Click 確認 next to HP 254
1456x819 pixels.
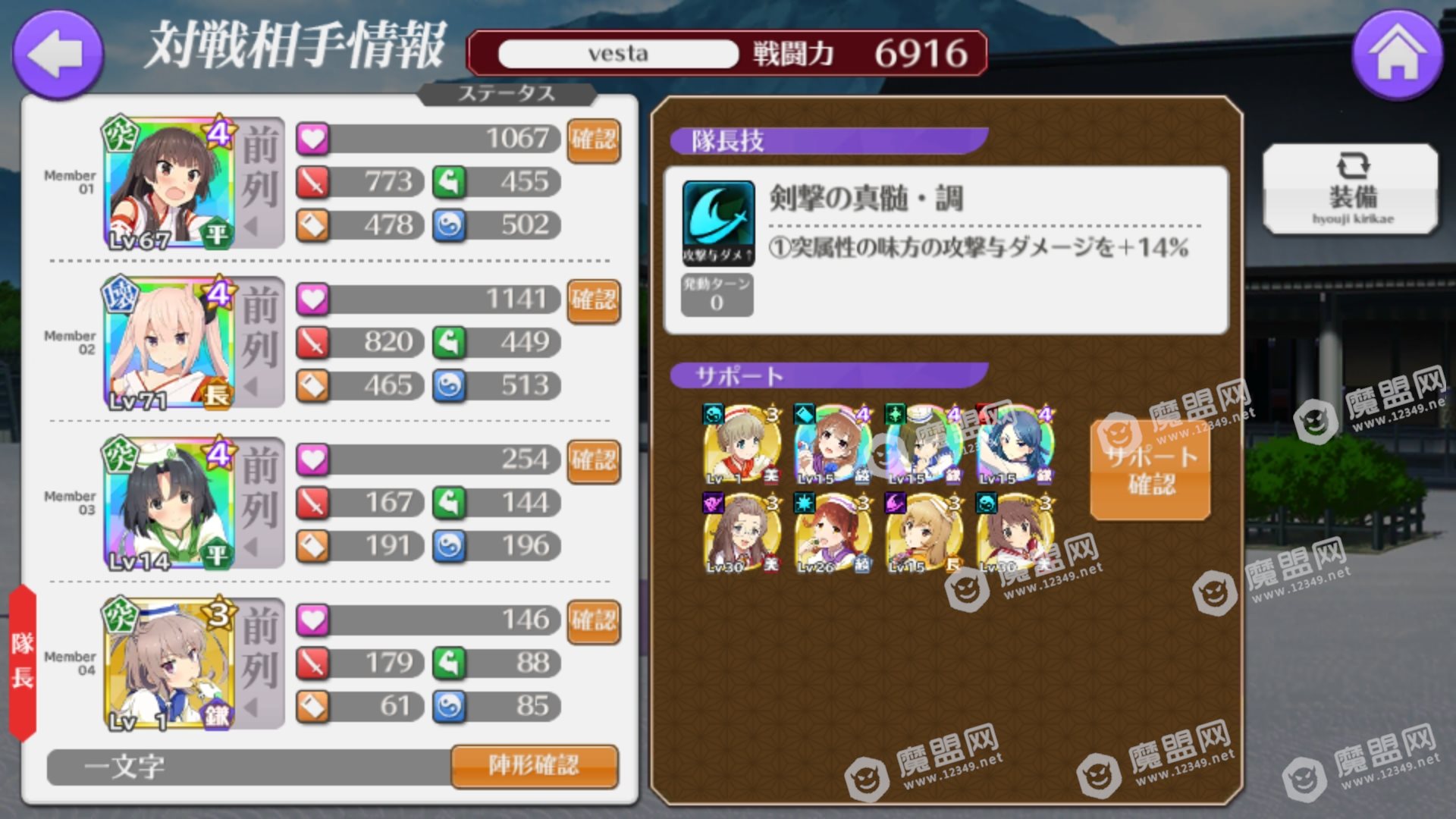click(x=594, y=461)
